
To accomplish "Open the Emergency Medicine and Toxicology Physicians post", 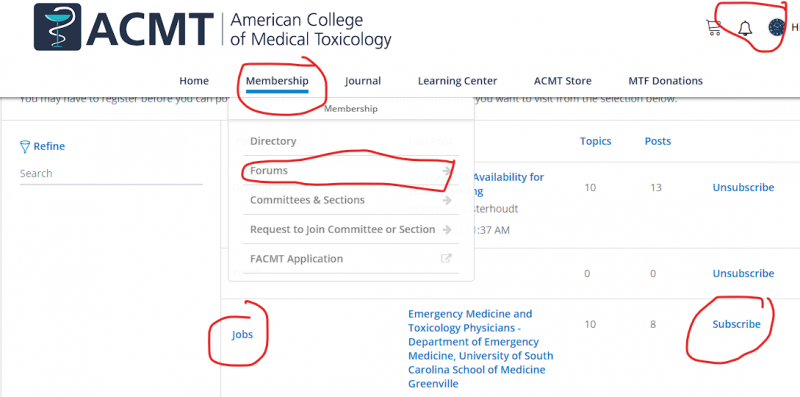I will coord(481,349).
